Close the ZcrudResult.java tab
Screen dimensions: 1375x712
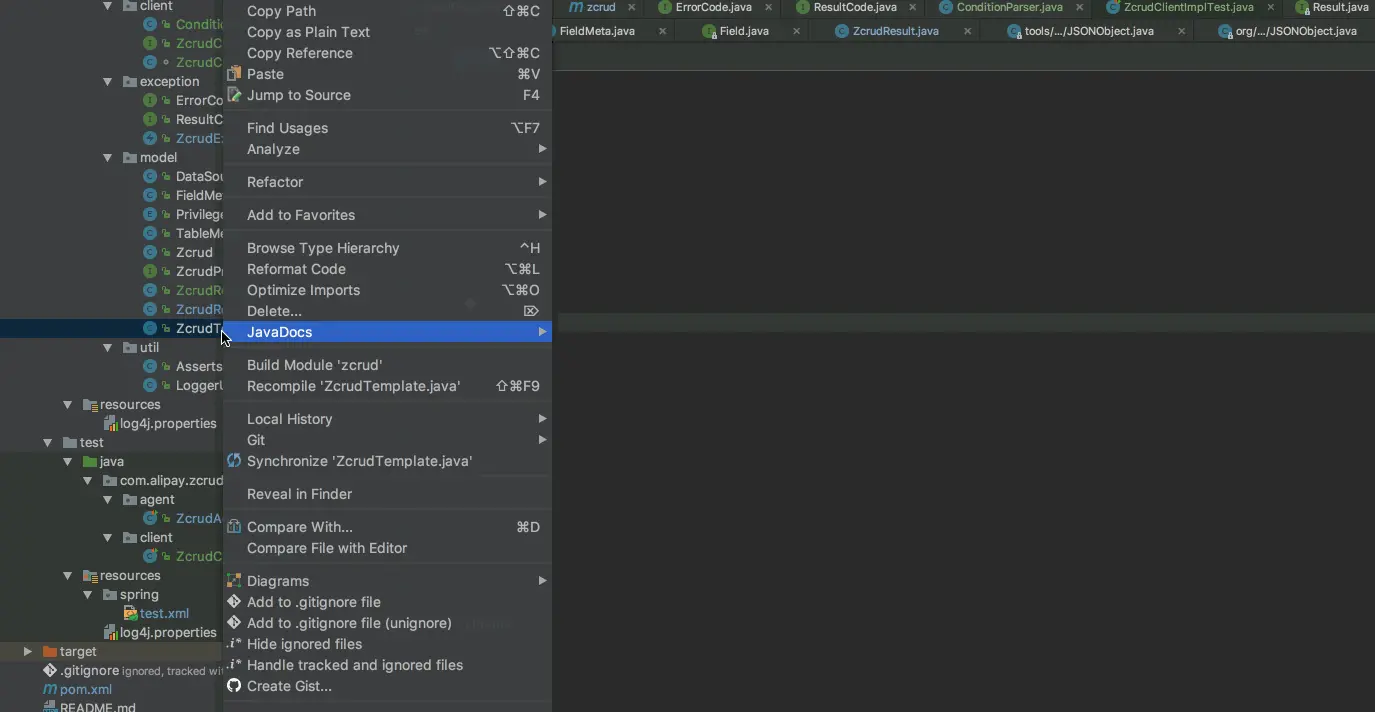(x=967, y=31)
